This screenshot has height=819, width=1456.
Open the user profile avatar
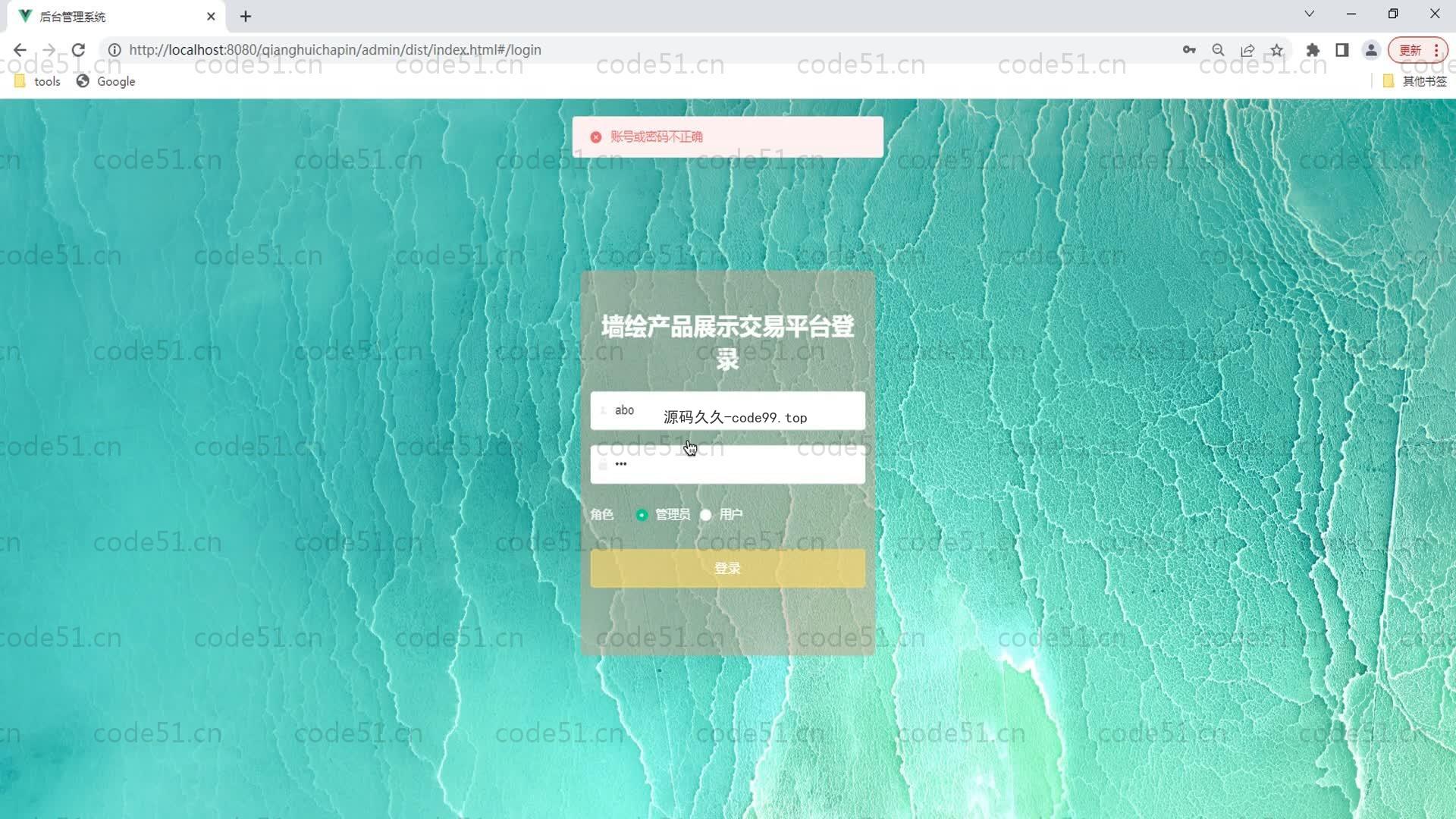(1371, 50)
